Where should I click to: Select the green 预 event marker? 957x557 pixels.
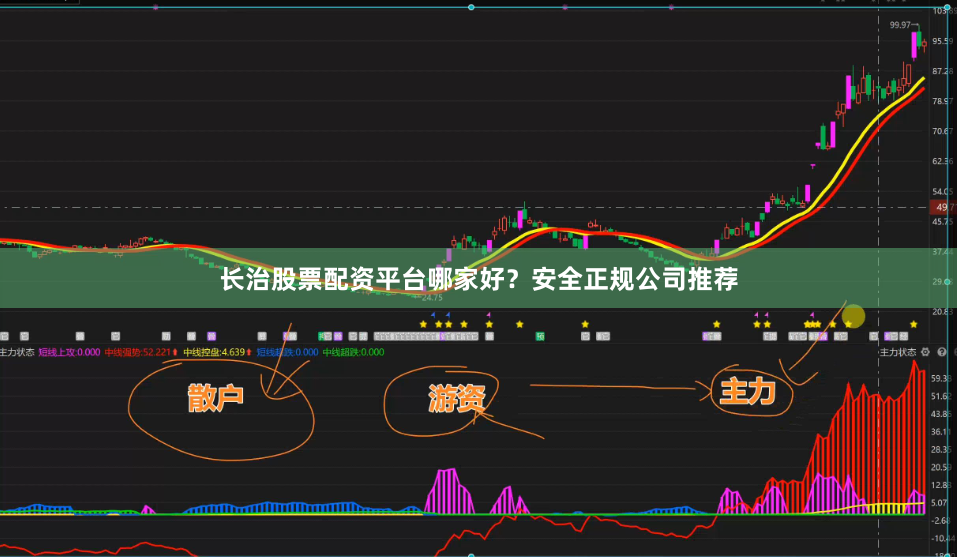point(540,336)
